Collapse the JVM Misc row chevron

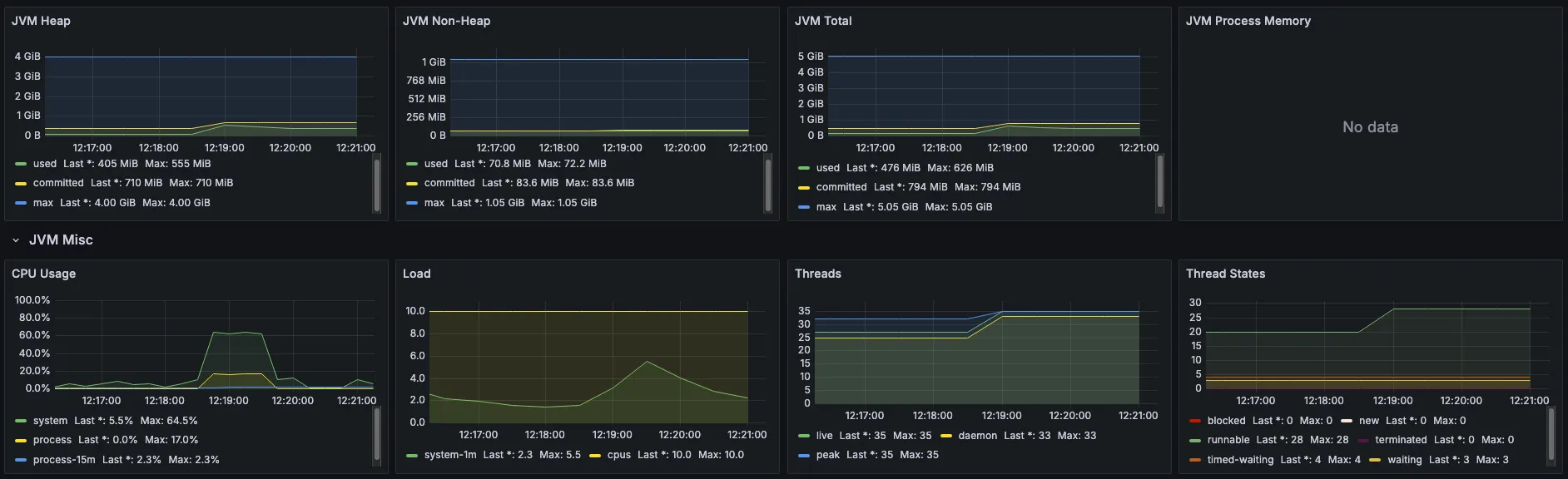tap(16, 240)
